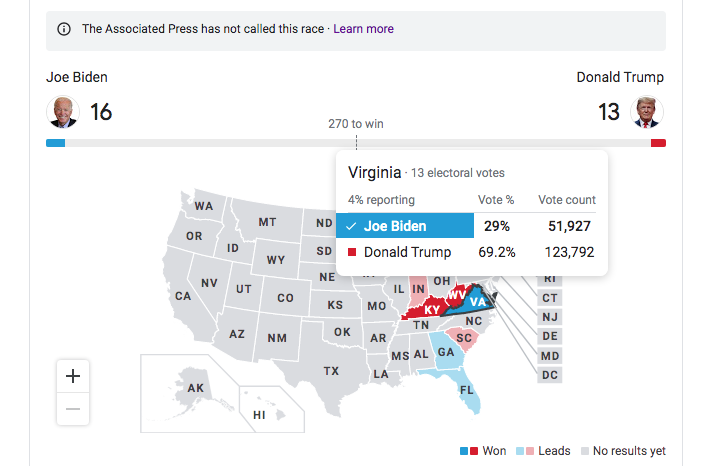
Task: Select the Joe Biden row in Virginia tooltip
Action: (x=466, y=226)
